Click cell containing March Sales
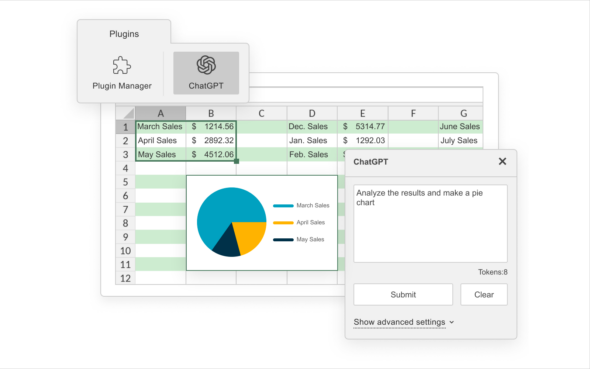The width and height of the screenshot is (590, 369). (x=160, y=127)
